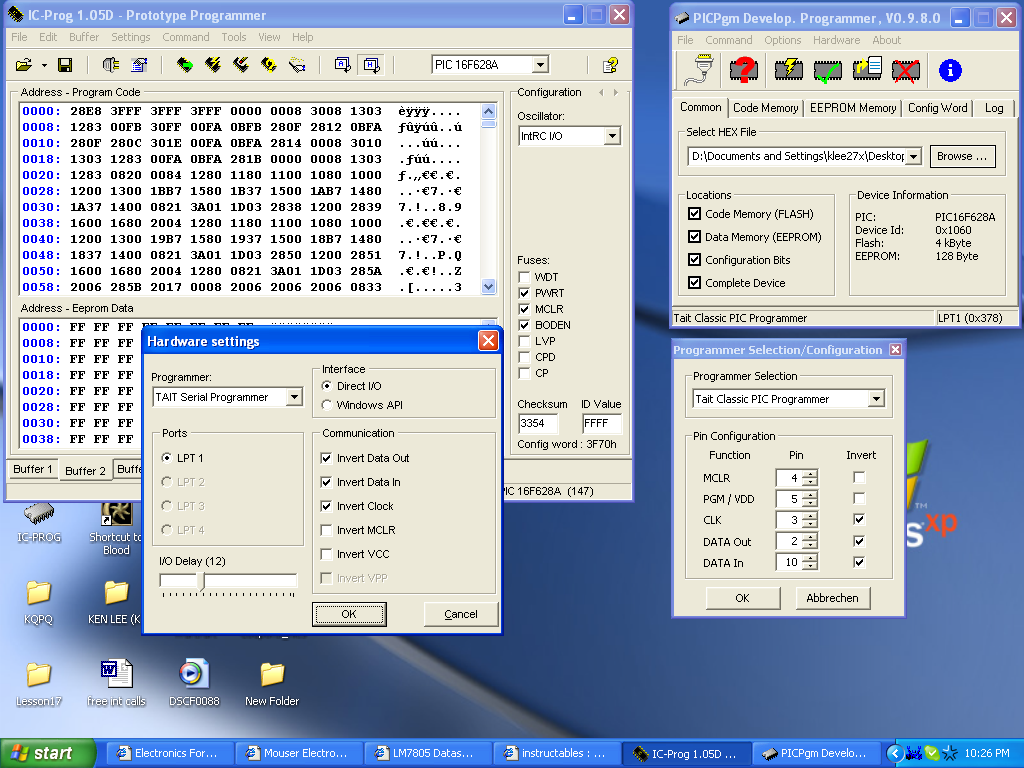The image size is (1024, 768).
Task: Open a file using IC-Prog's folder icon
Action: [24, 65]
